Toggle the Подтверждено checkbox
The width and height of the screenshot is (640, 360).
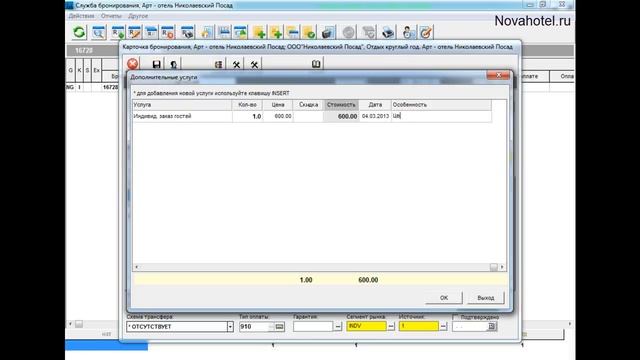click(456, 317)
